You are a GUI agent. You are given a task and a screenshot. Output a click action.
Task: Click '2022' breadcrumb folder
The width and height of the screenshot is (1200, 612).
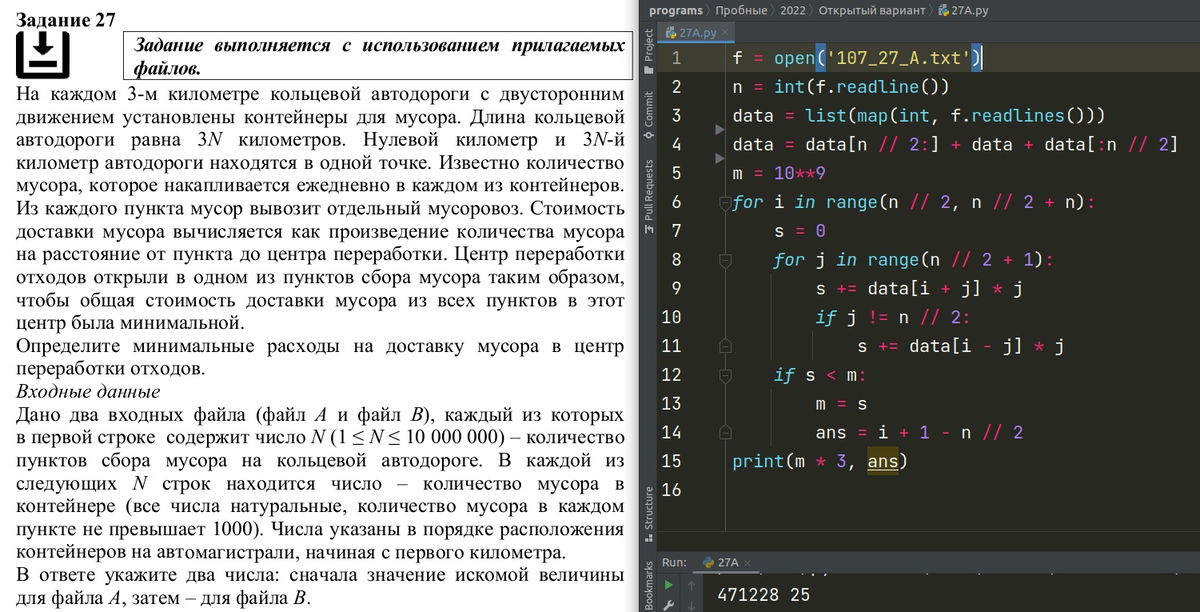click(792, 10)
